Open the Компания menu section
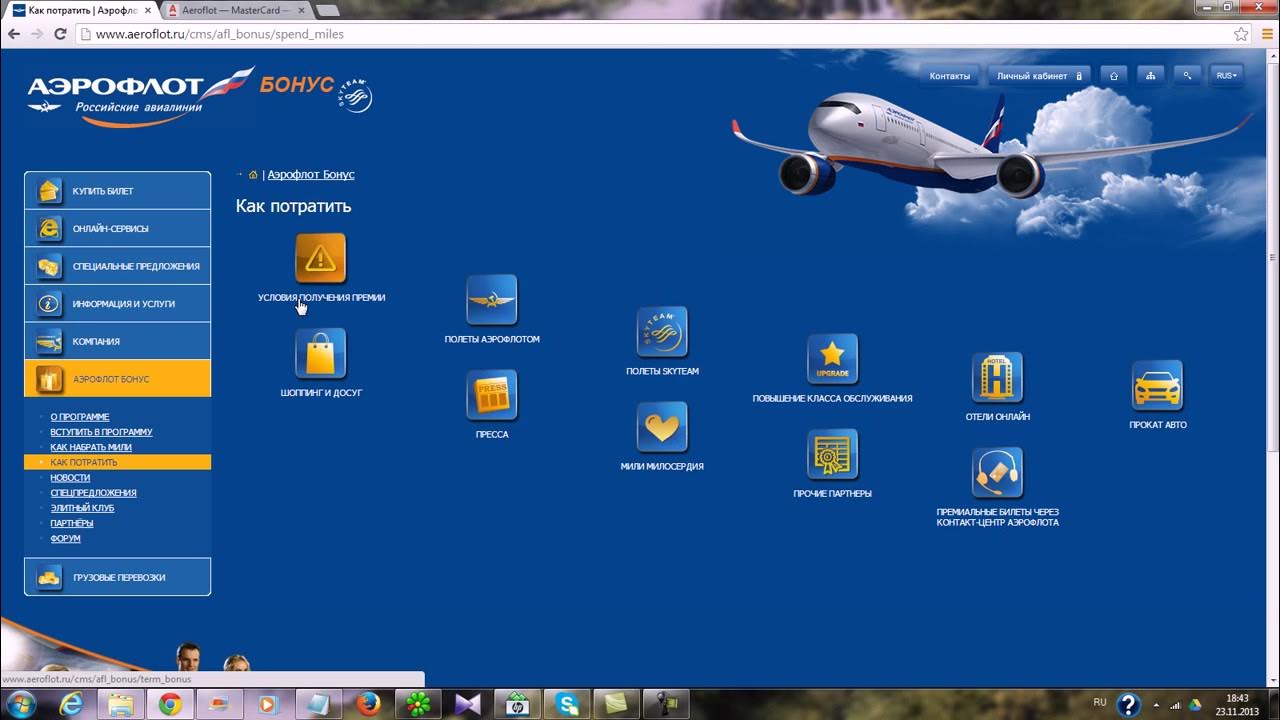1280x720 pixels. (118, 341)
